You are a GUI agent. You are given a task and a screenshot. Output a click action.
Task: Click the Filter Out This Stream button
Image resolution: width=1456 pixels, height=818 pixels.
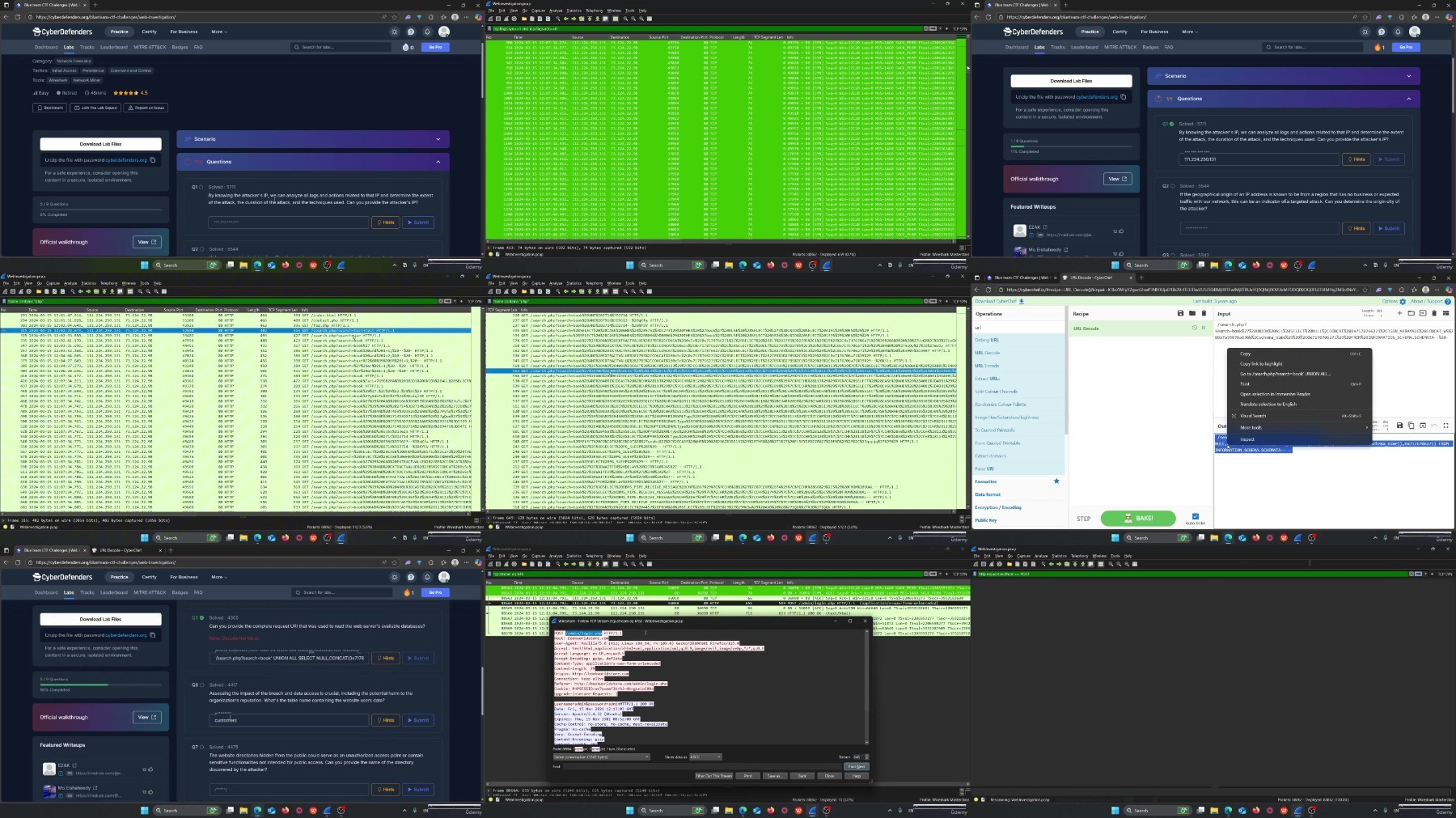pyautogui.click(x=713, y=776)
